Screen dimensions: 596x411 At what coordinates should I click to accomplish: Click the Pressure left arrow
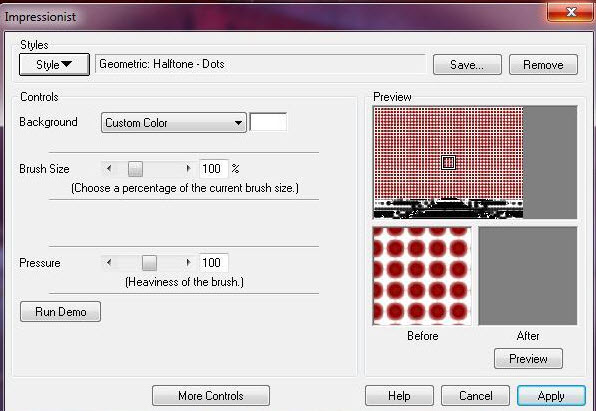pos(109,263)
